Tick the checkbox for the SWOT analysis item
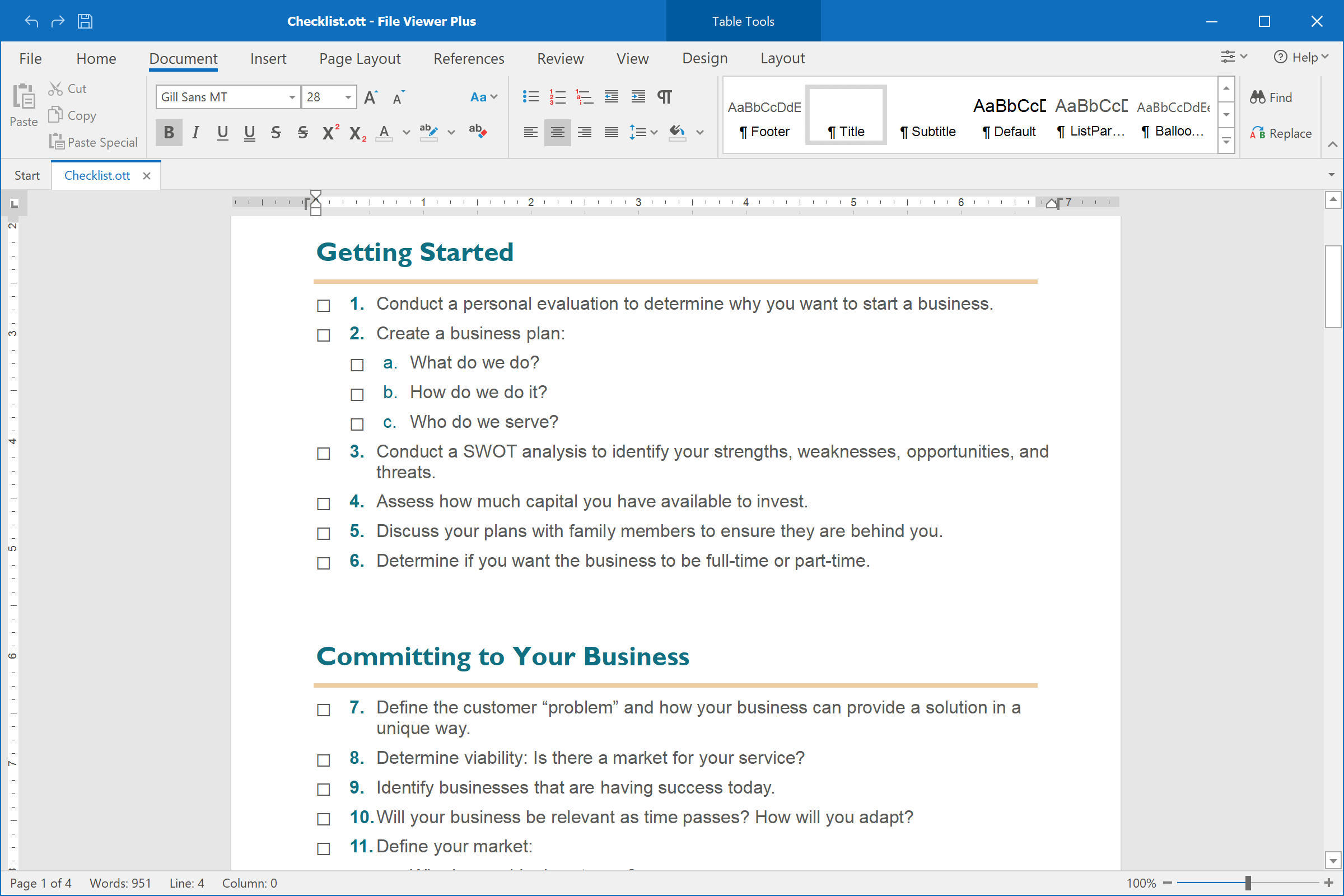 tap(323, 452)
